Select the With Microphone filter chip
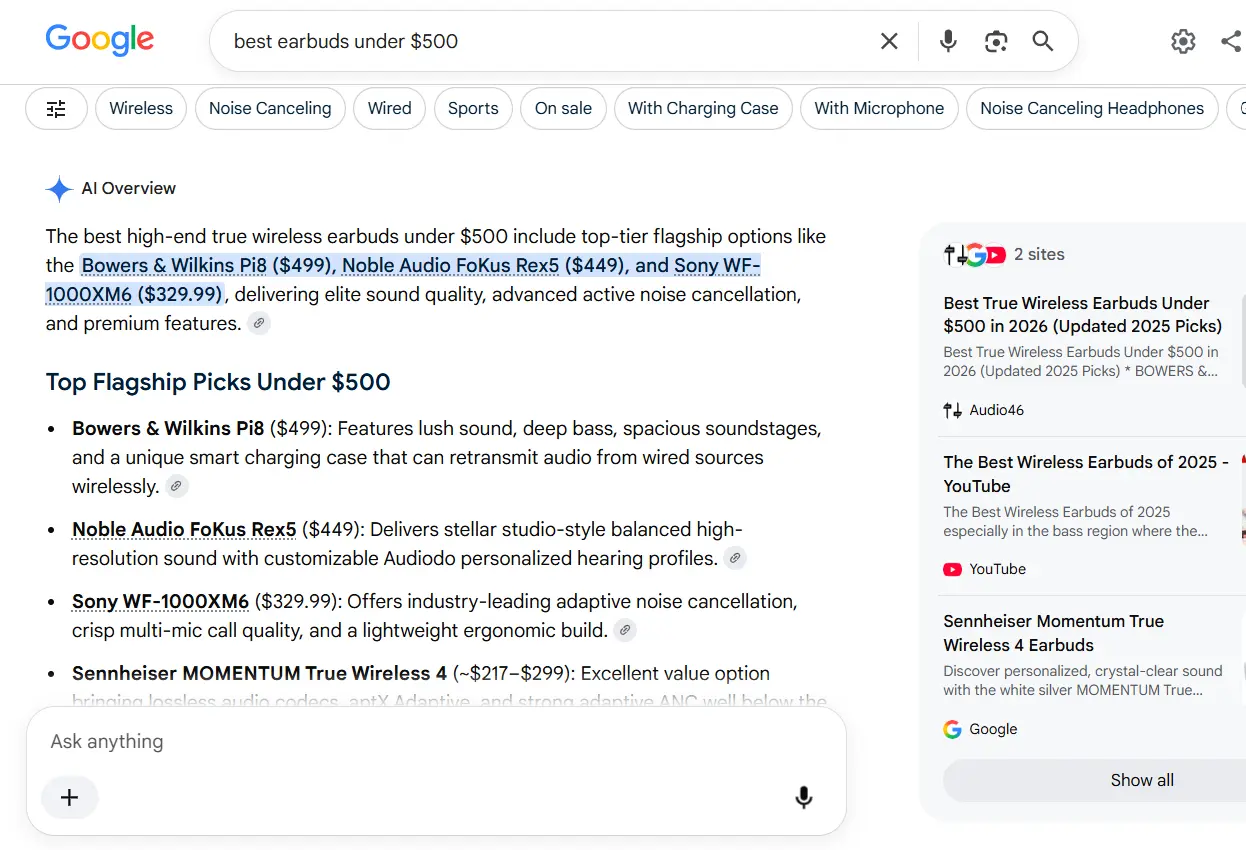Screen dimensions: 1246x850 click(879, 109)
